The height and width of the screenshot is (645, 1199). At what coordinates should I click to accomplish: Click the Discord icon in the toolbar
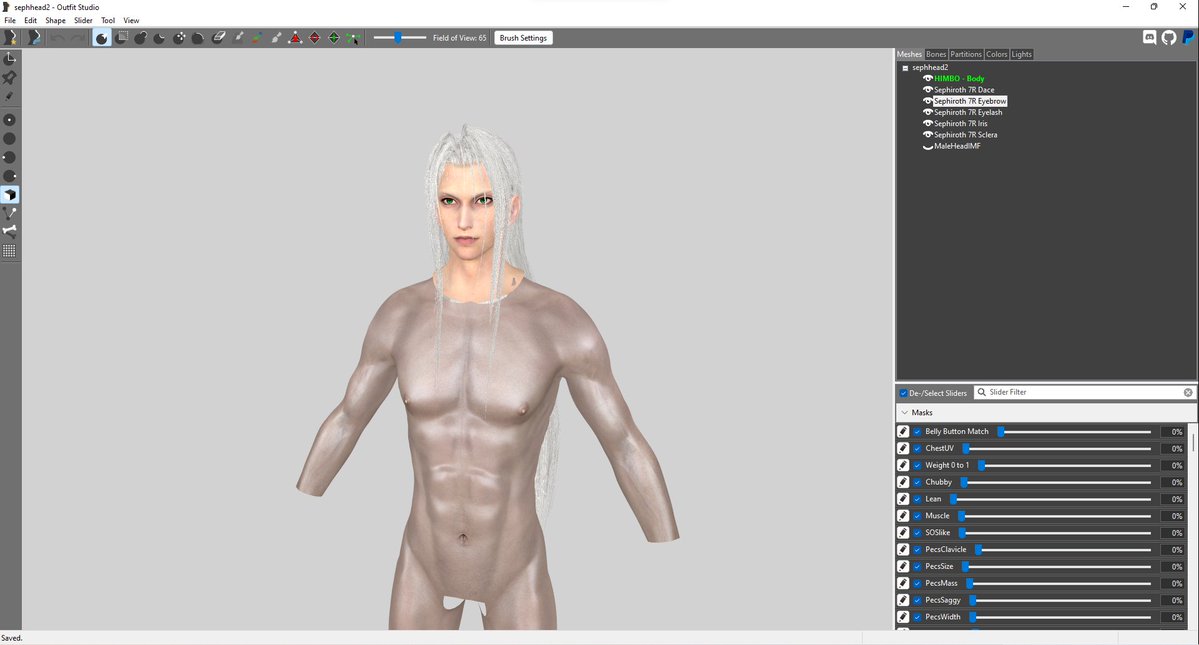1148,36
